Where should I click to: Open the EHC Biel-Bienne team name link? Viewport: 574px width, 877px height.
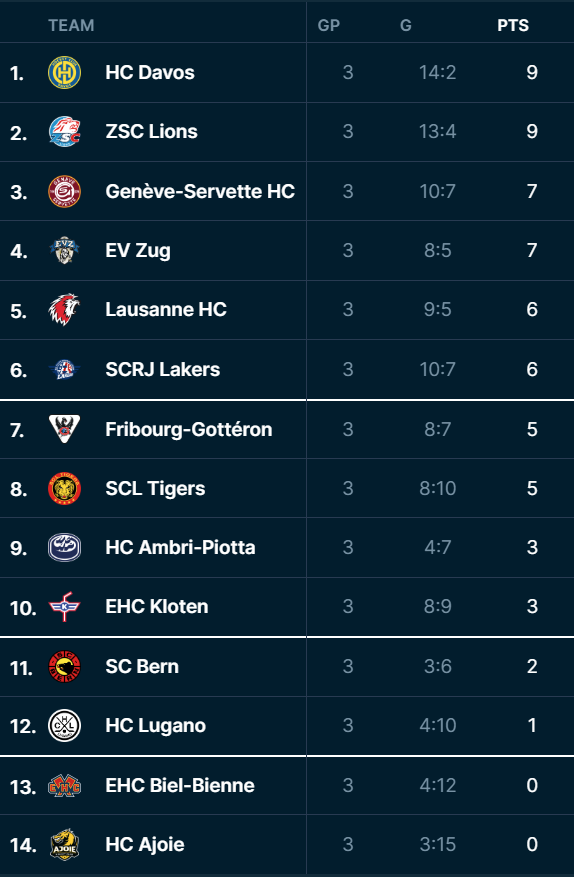tap(180, 785)
